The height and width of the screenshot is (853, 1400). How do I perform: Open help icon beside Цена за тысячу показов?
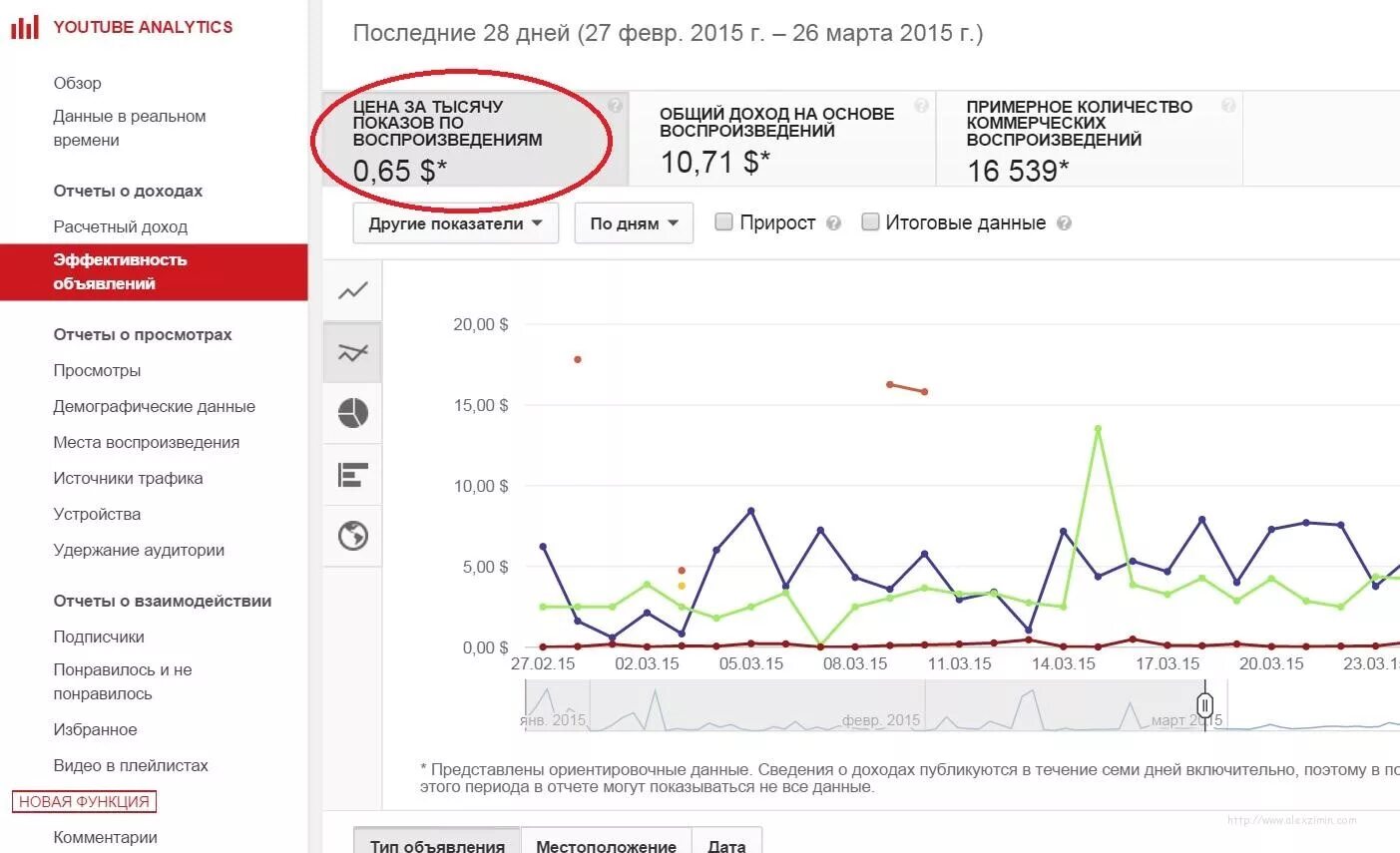615,106
